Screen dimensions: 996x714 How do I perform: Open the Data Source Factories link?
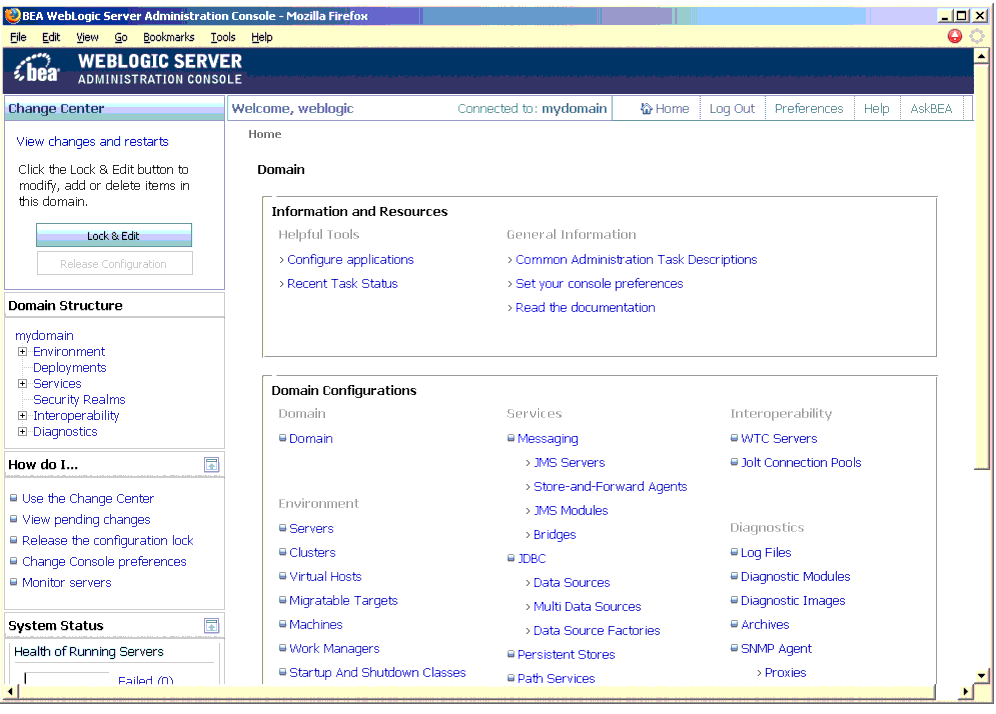[x=596, y=630]
